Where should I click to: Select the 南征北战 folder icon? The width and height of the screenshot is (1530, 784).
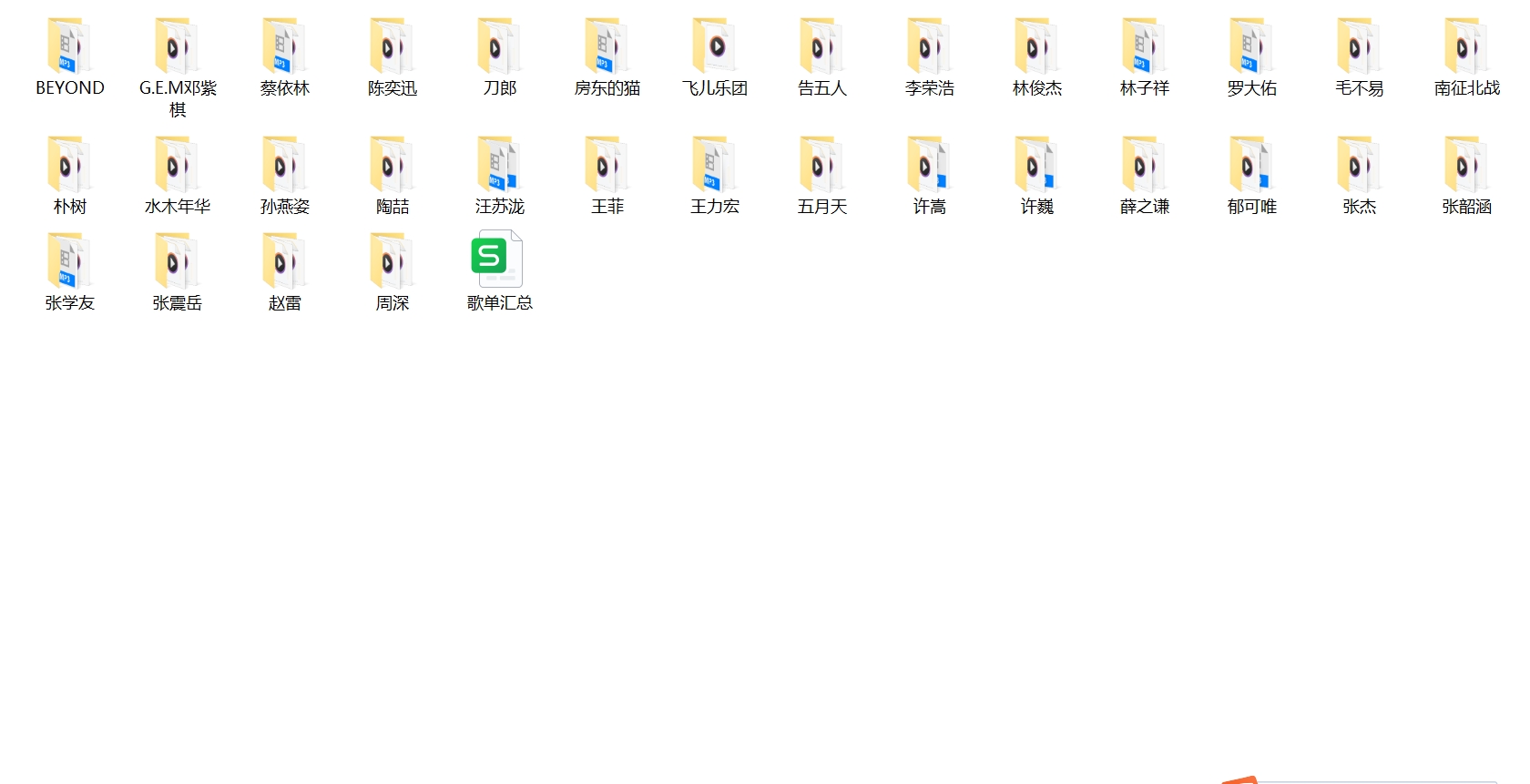pos(1467,46)
